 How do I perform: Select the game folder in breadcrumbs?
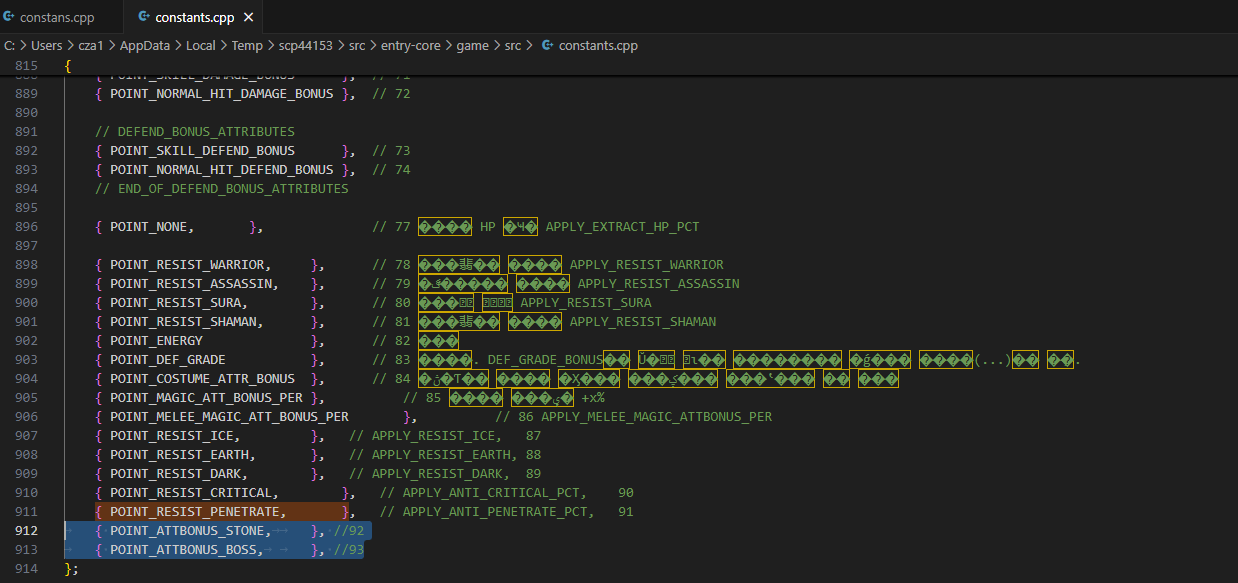pyautogui.click(x=472, y=45)
